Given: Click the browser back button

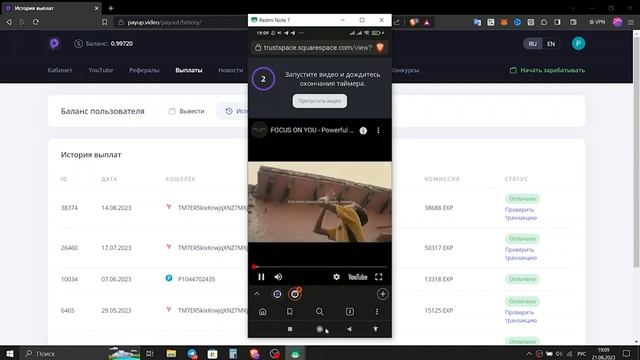Looking at the screenshot, I should pos(9,22).
